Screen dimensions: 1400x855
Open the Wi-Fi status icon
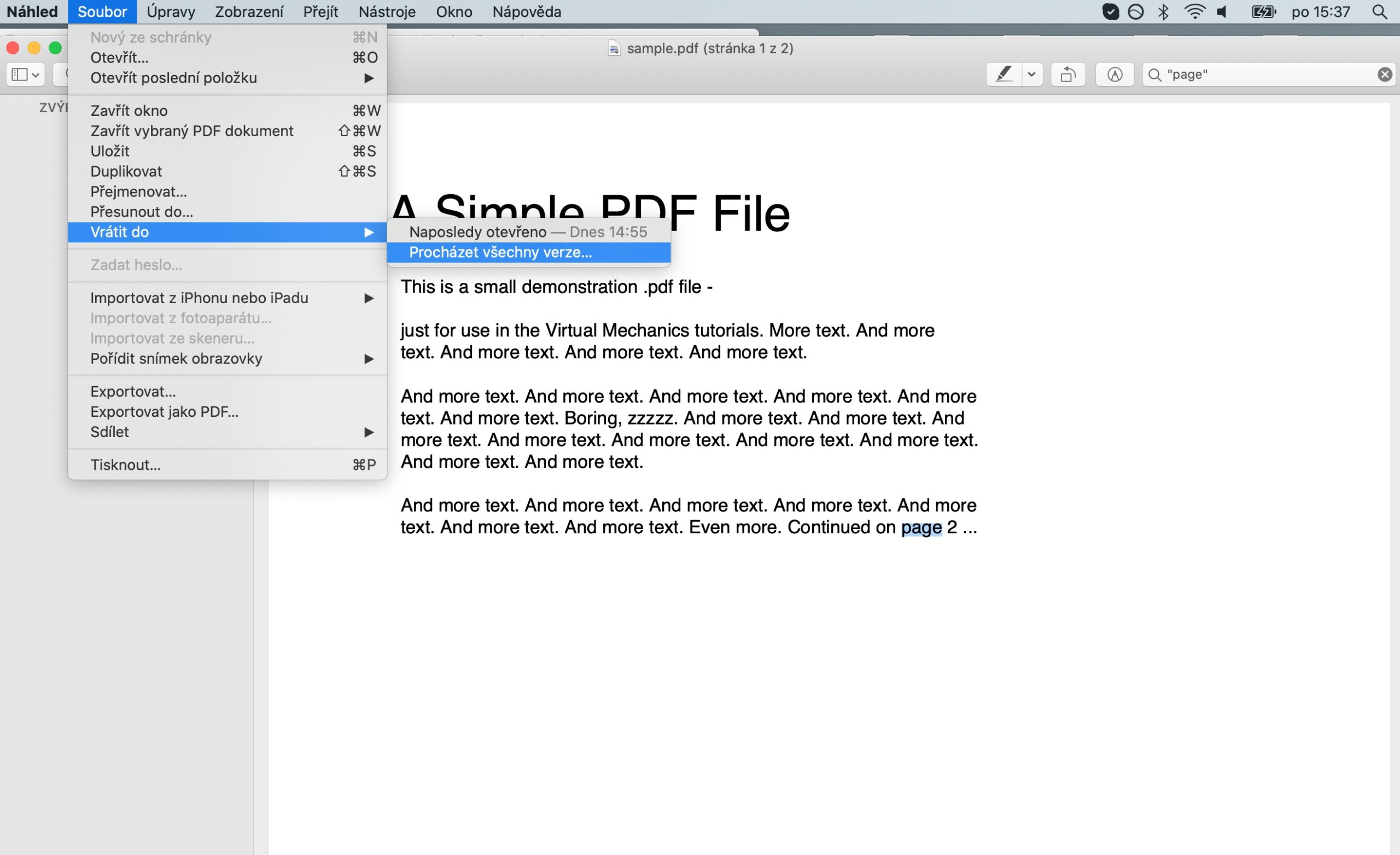pos(1194,12)
